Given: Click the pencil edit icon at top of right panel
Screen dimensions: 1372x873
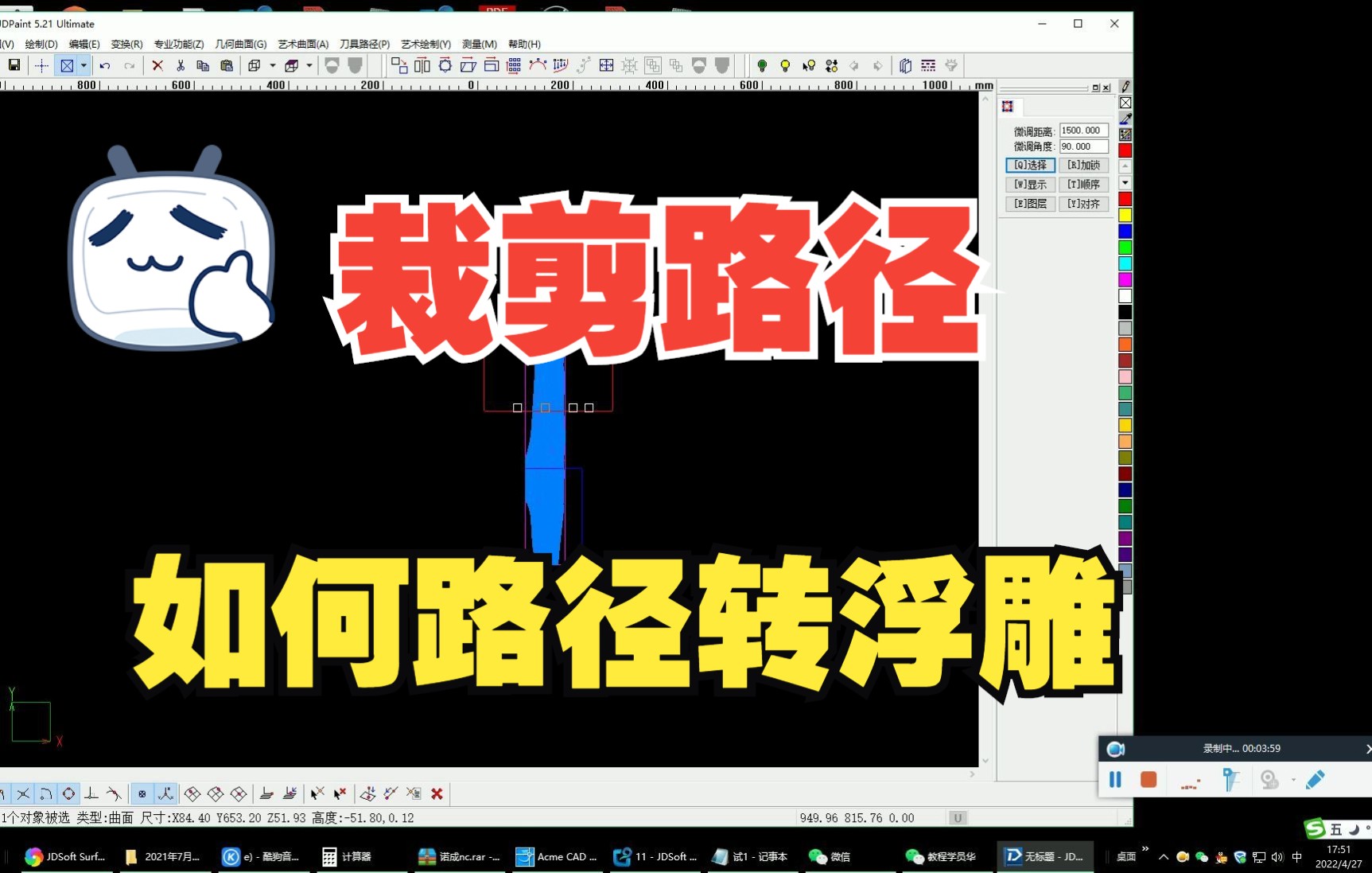Looking at the screenshot, I should pos(1125,86).
